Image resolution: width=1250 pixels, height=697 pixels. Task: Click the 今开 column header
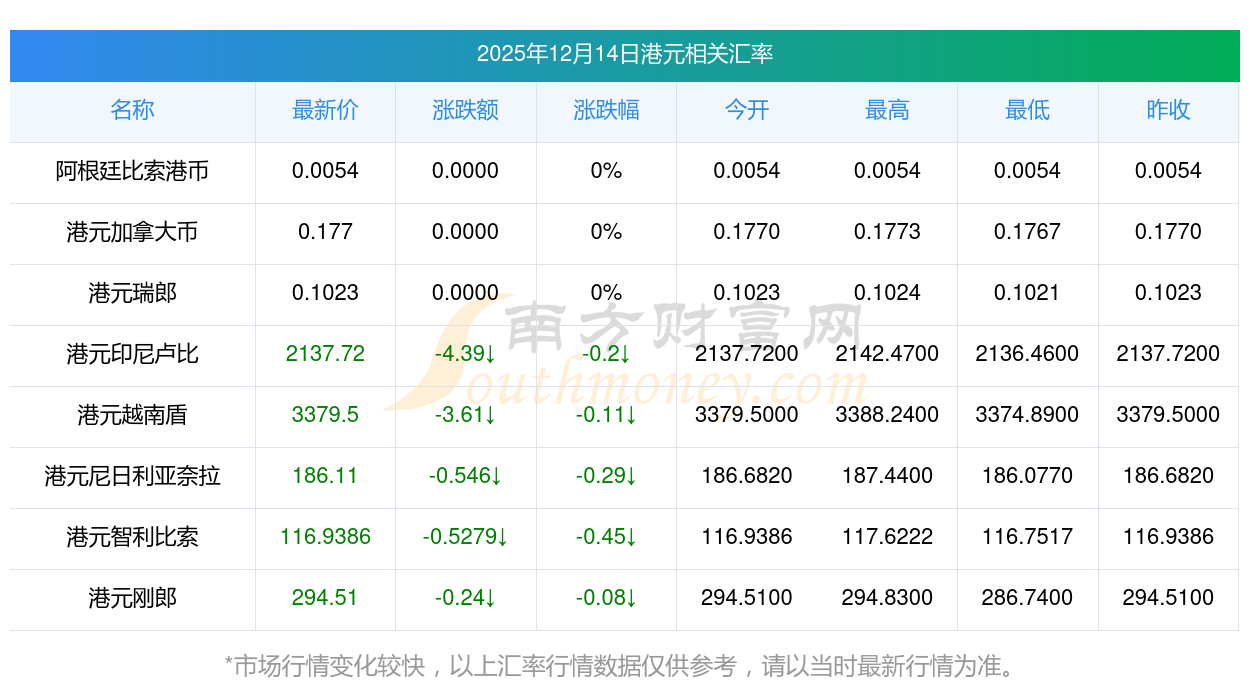click(746, 110)
